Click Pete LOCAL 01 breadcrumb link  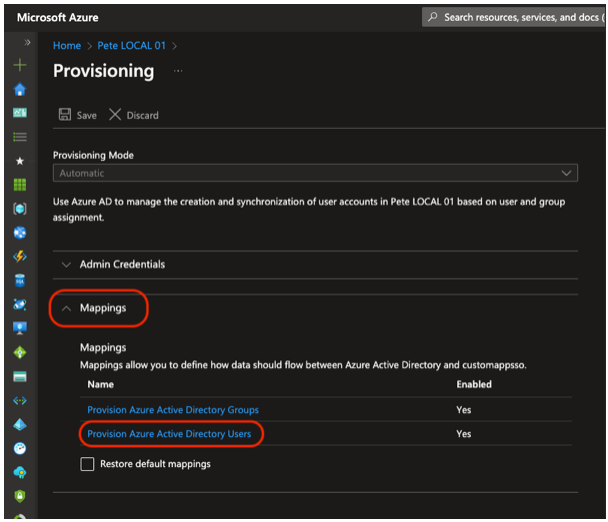coord(131,46)
